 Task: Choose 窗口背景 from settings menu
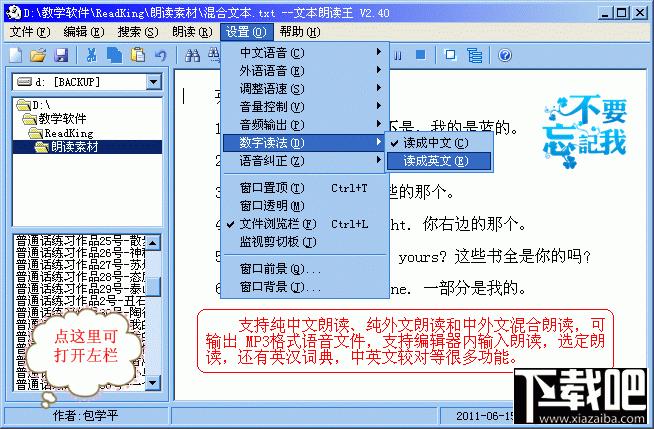tap(280, 287)
